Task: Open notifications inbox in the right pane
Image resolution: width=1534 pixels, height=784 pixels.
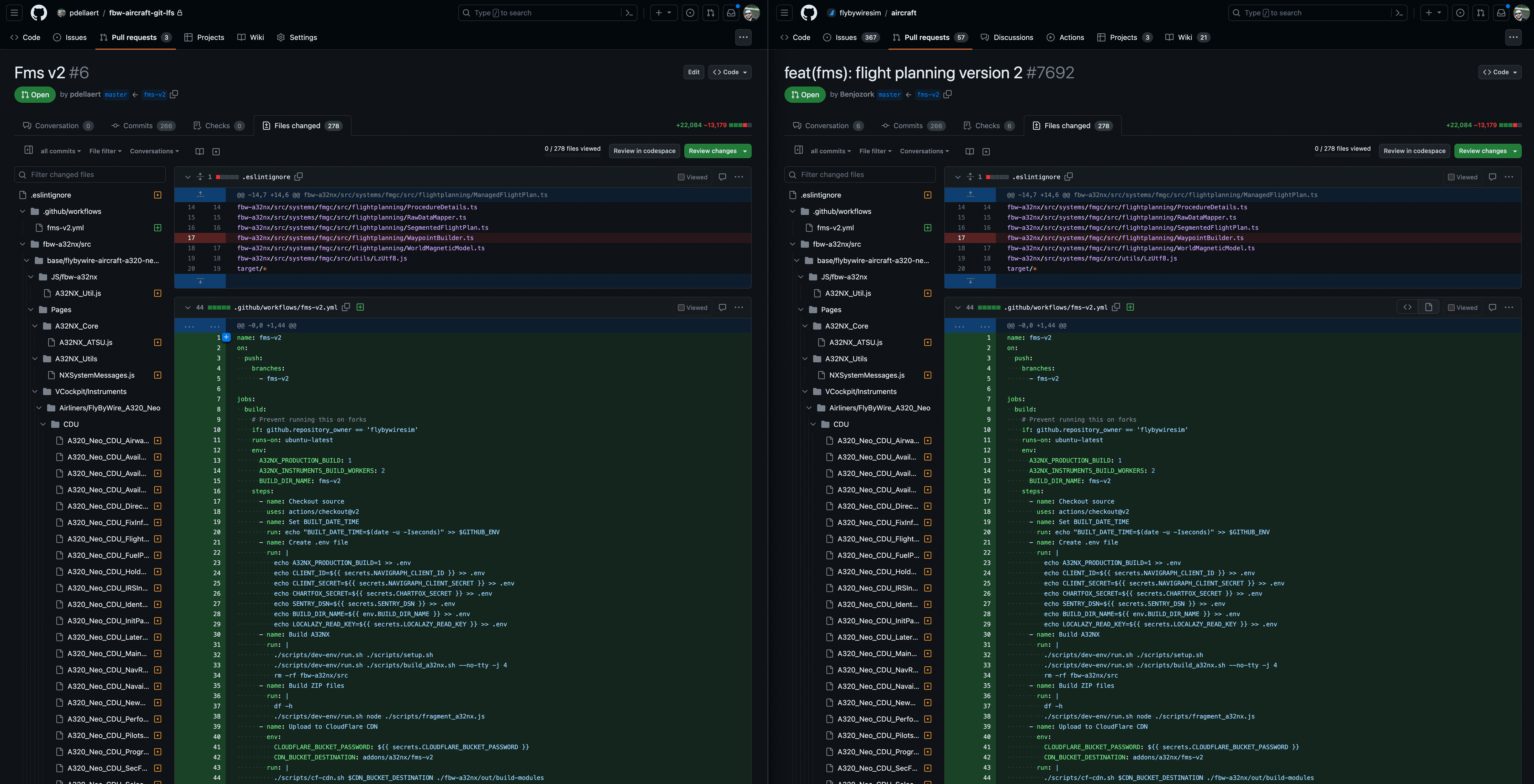Action: pyautogui.click(x=1501, y=13)
